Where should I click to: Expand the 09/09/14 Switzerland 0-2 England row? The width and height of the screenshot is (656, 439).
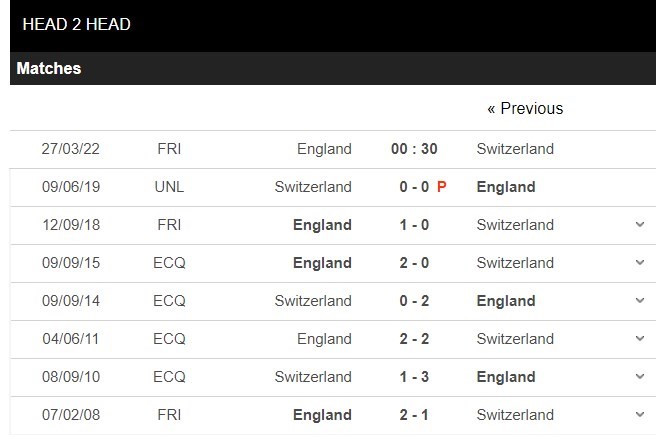point(640,300)
